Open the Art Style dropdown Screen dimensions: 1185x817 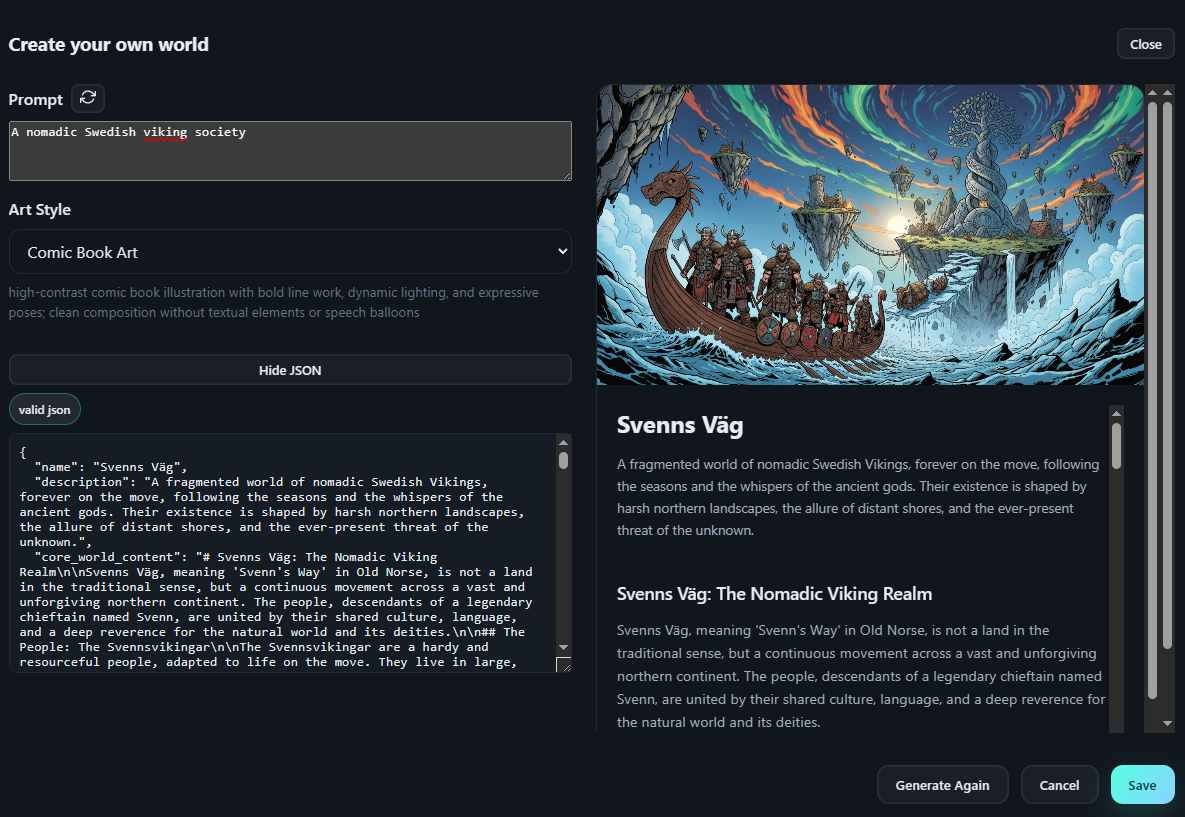tap(290, 252)
